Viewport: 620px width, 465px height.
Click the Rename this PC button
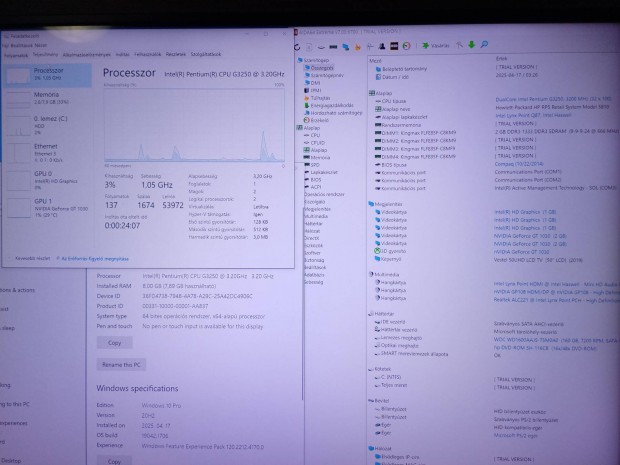tap(121, 365)
